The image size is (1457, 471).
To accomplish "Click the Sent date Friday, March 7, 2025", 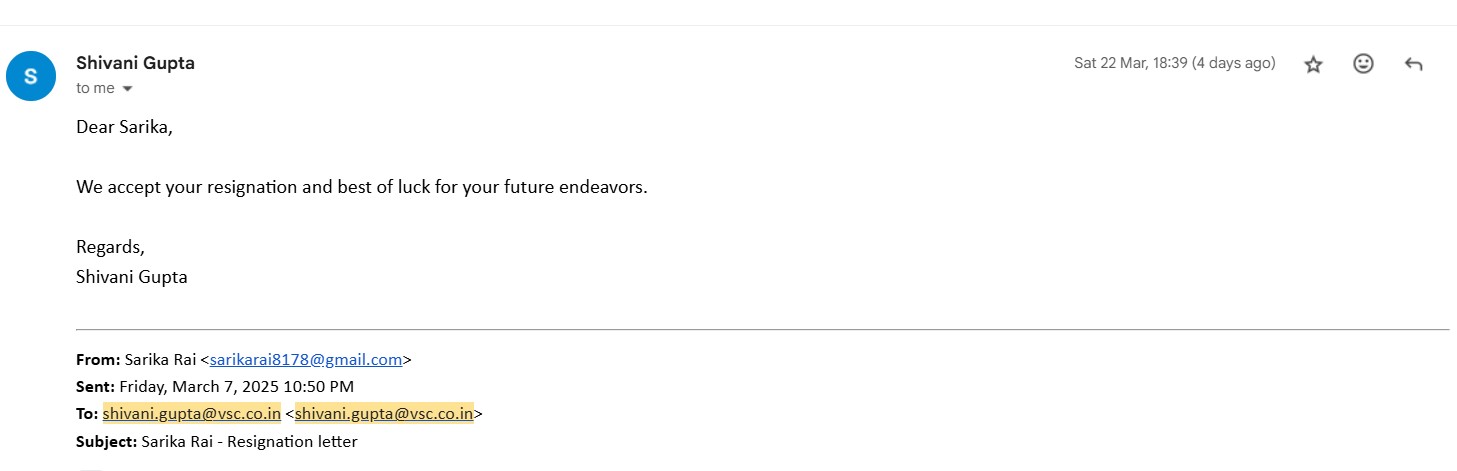I will pyautogui.click(x=236, y=387).
